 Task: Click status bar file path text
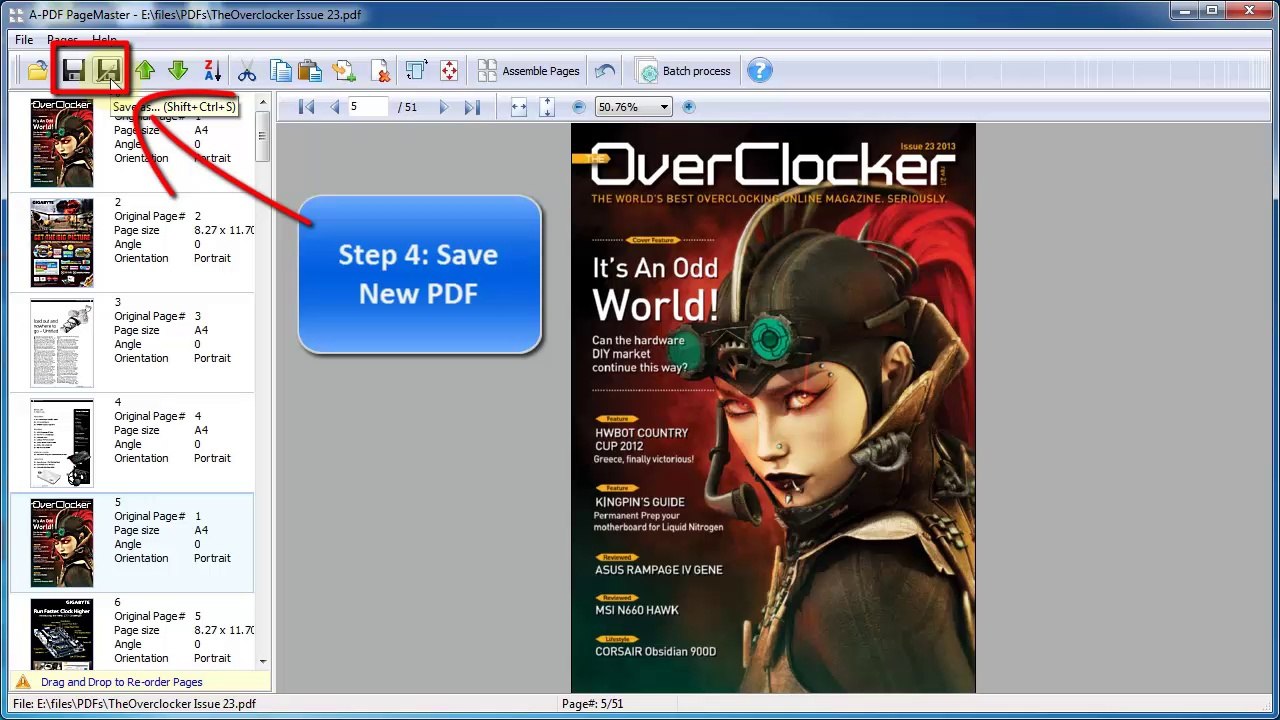135,704
